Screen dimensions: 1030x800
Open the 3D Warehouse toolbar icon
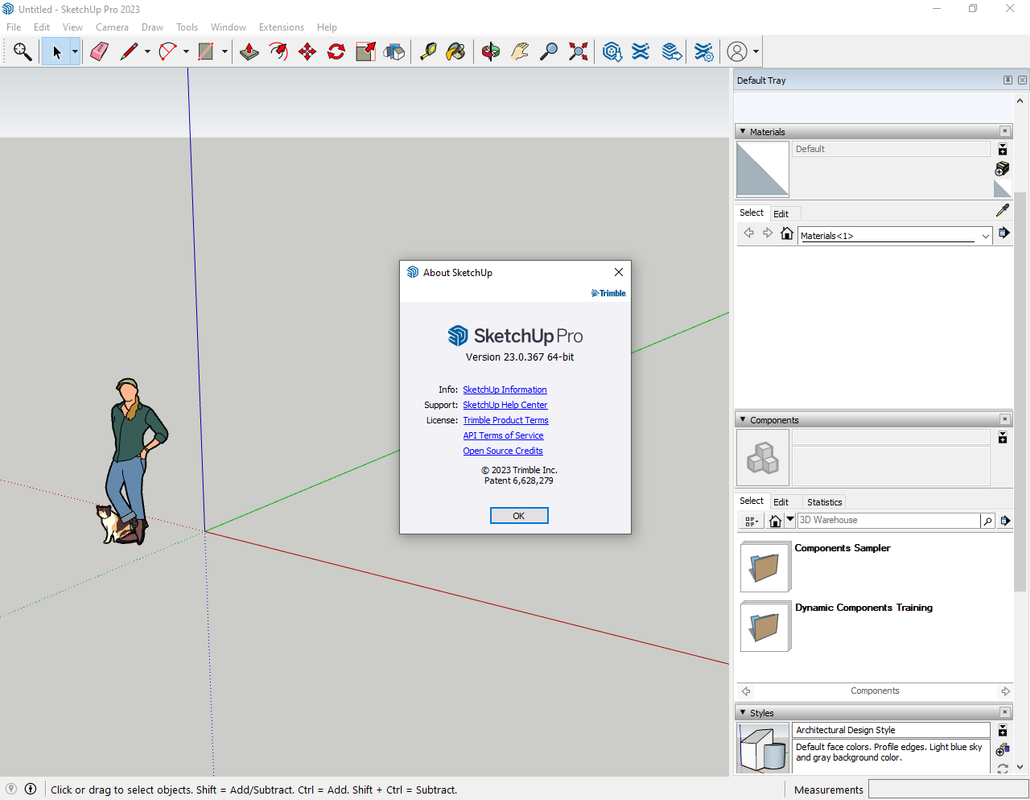[x=612, y=52]
